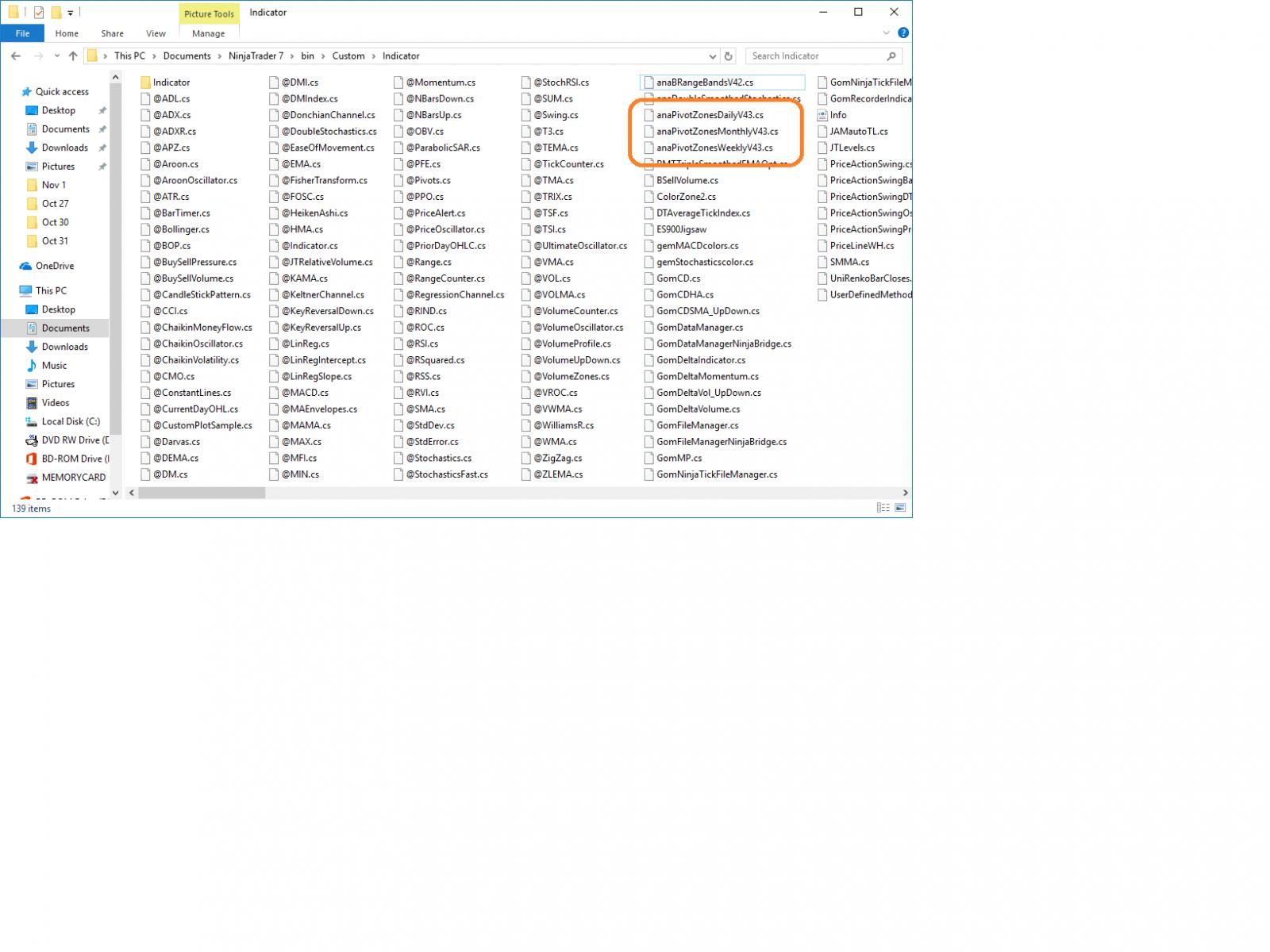Switch to Large icons view in status bar
This screenshot has width=1270, height=952.
(900, 508)
